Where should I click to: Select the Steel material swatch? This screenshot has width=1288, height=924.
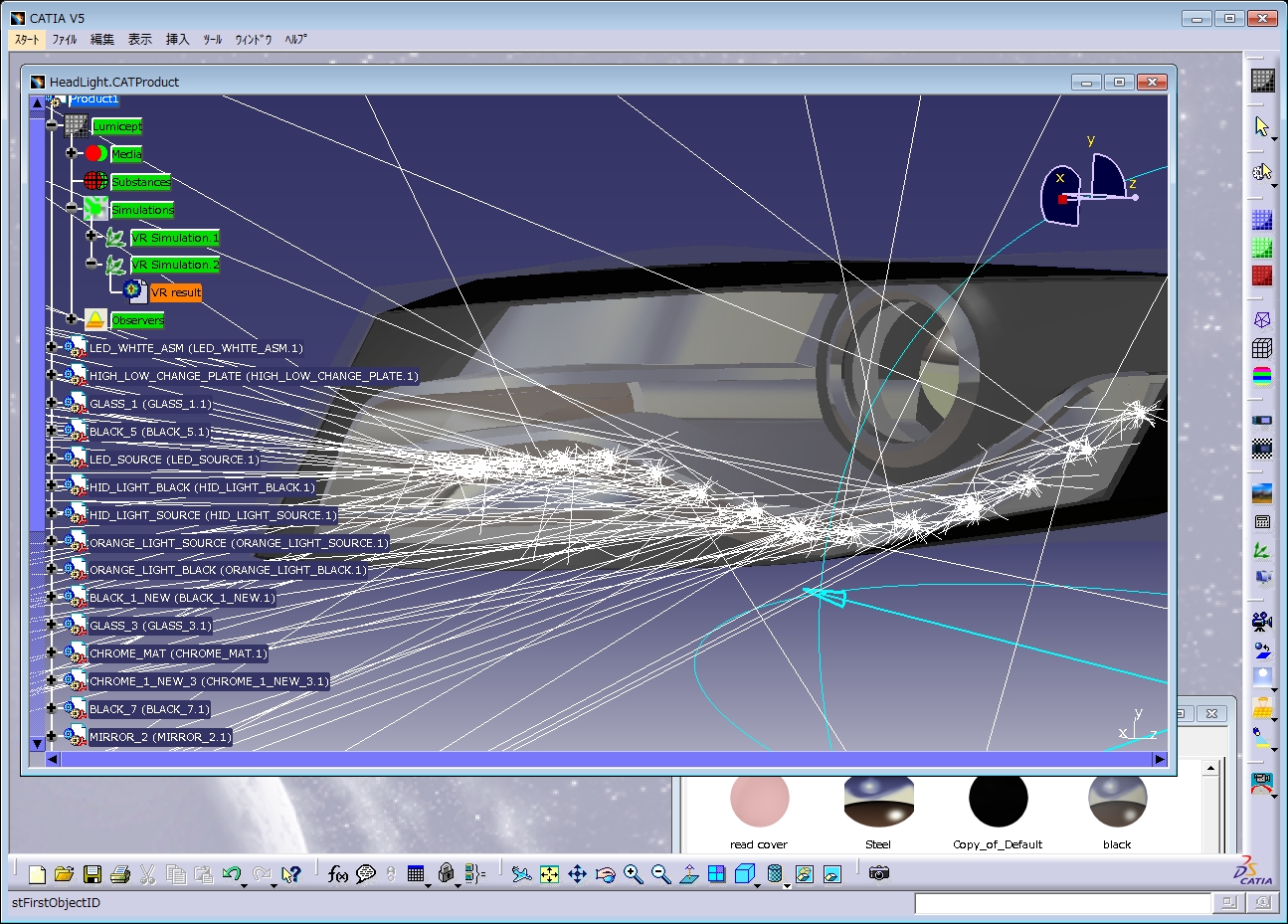878,801
